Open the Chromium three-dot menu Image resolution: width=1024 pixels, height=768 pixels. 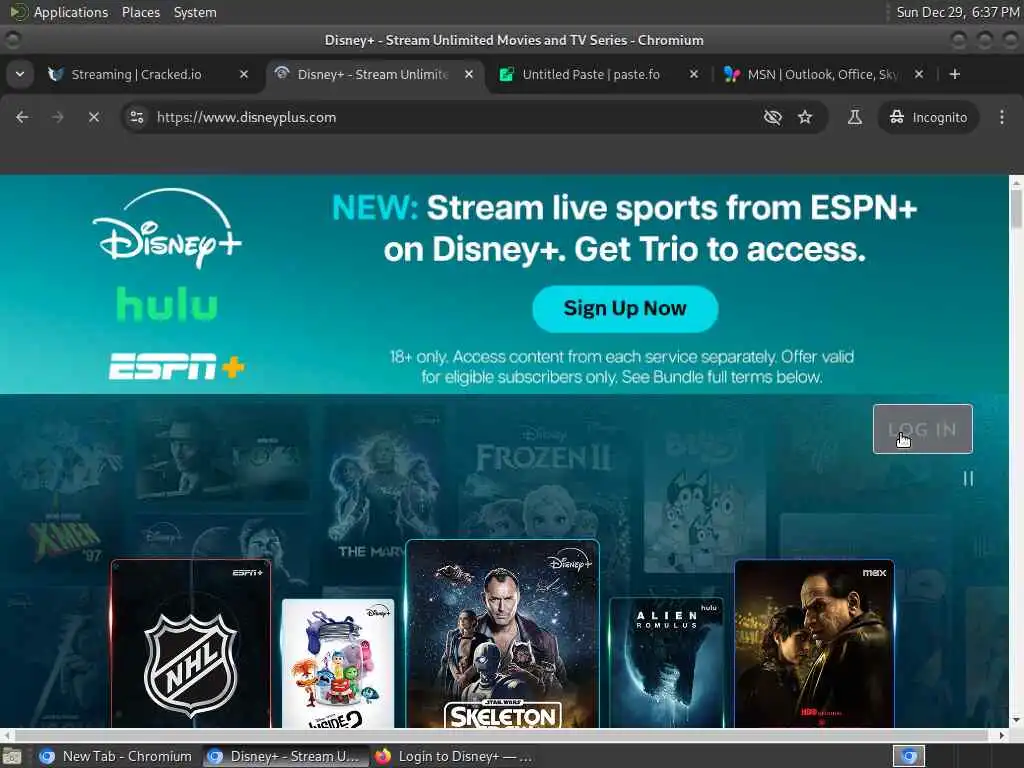pos(1002,117)
